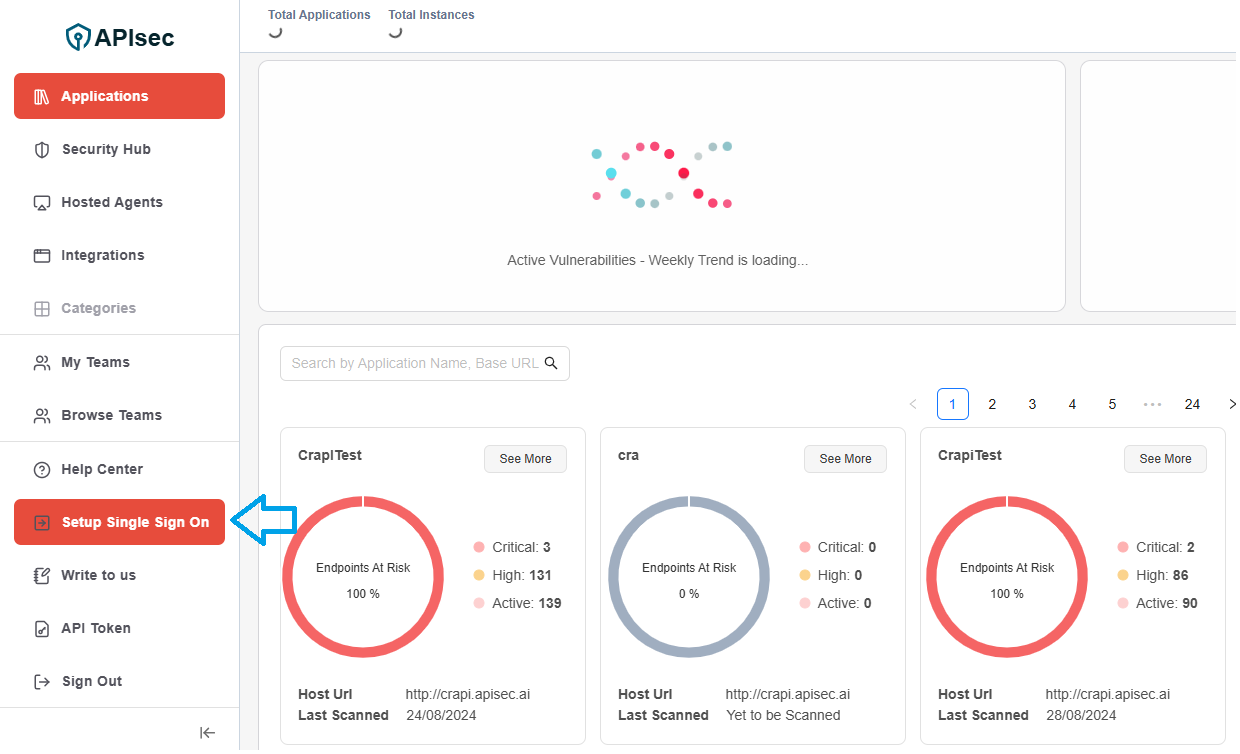Expand pagination ellipsis for more pages
Screen dimensions: 1240x754
[x=1152, y=404]
